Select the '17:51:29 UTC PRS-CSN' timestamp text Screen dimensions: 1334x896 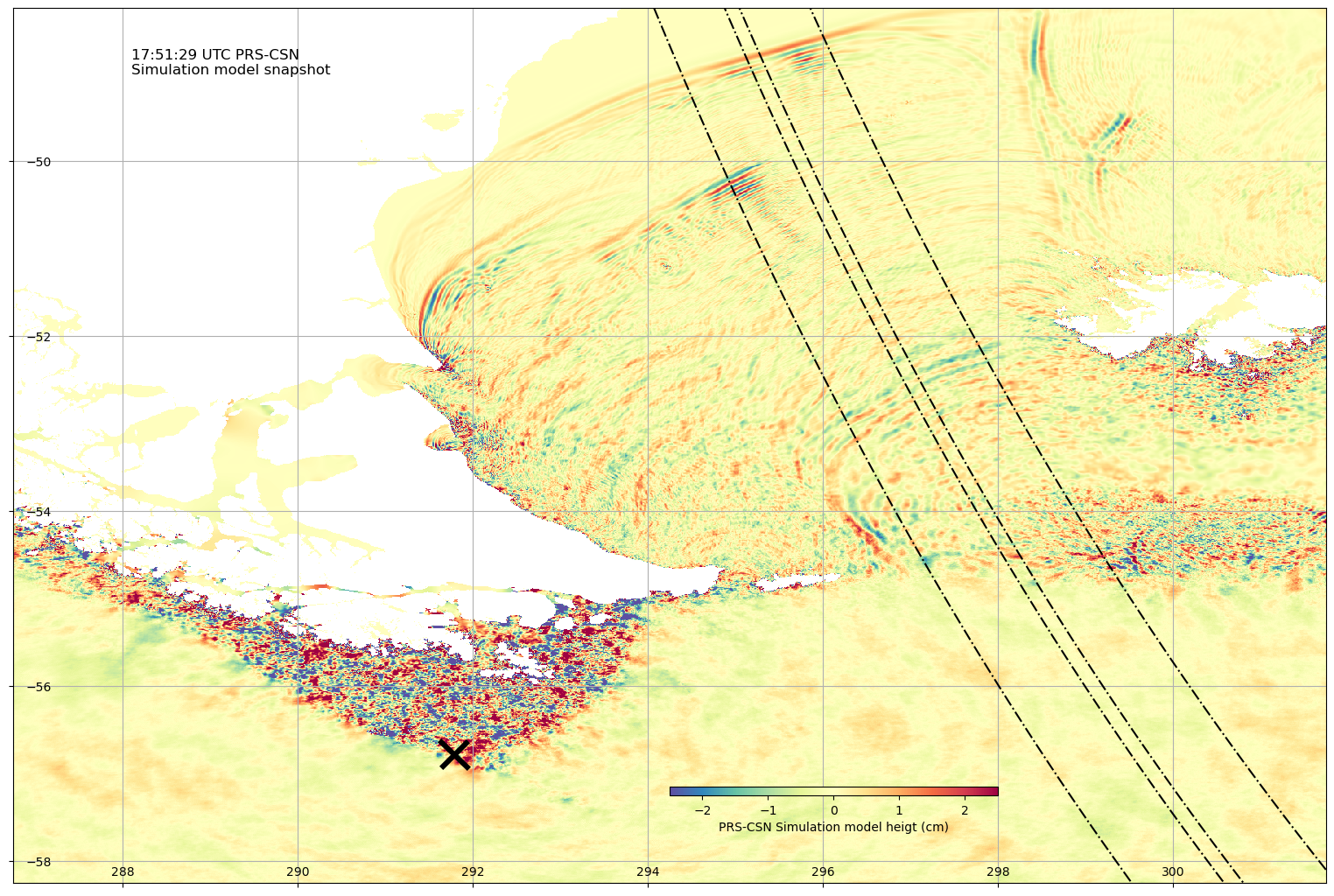pos(215,55)
